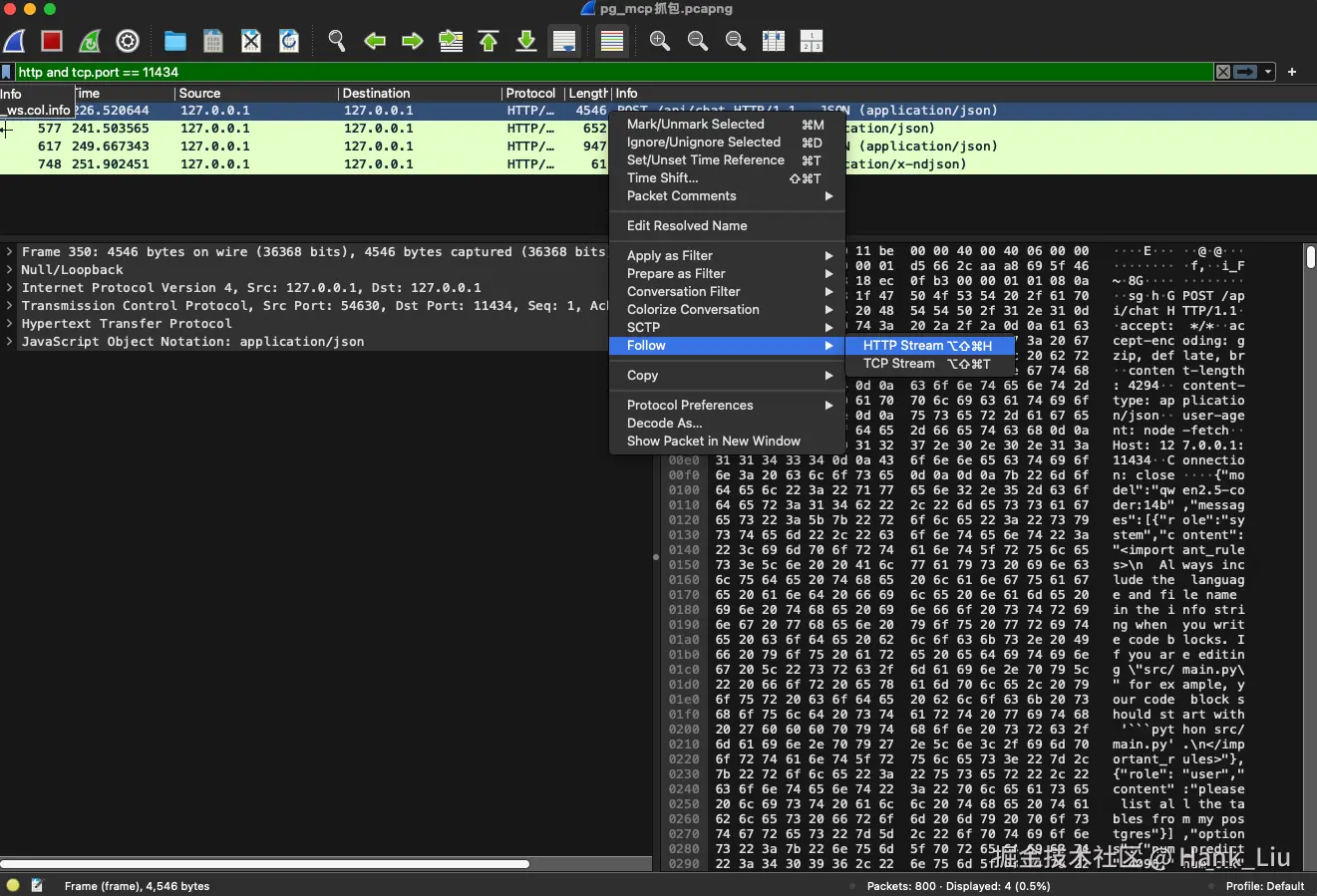Screen dimensions: 1317x896
Task: Open the display filter history dropdown
Action: (x=1268, y=72)
